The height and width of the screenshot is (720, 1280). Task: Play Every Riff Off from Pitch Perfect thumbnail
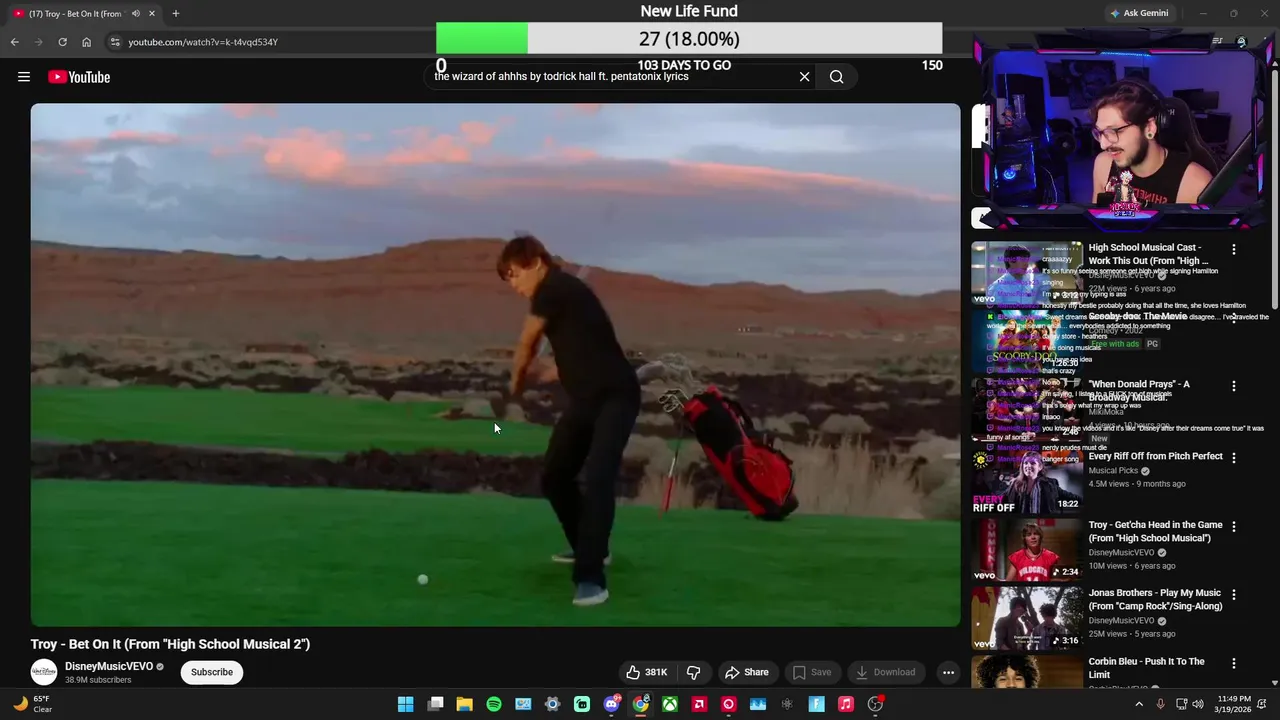point(1027,481)
